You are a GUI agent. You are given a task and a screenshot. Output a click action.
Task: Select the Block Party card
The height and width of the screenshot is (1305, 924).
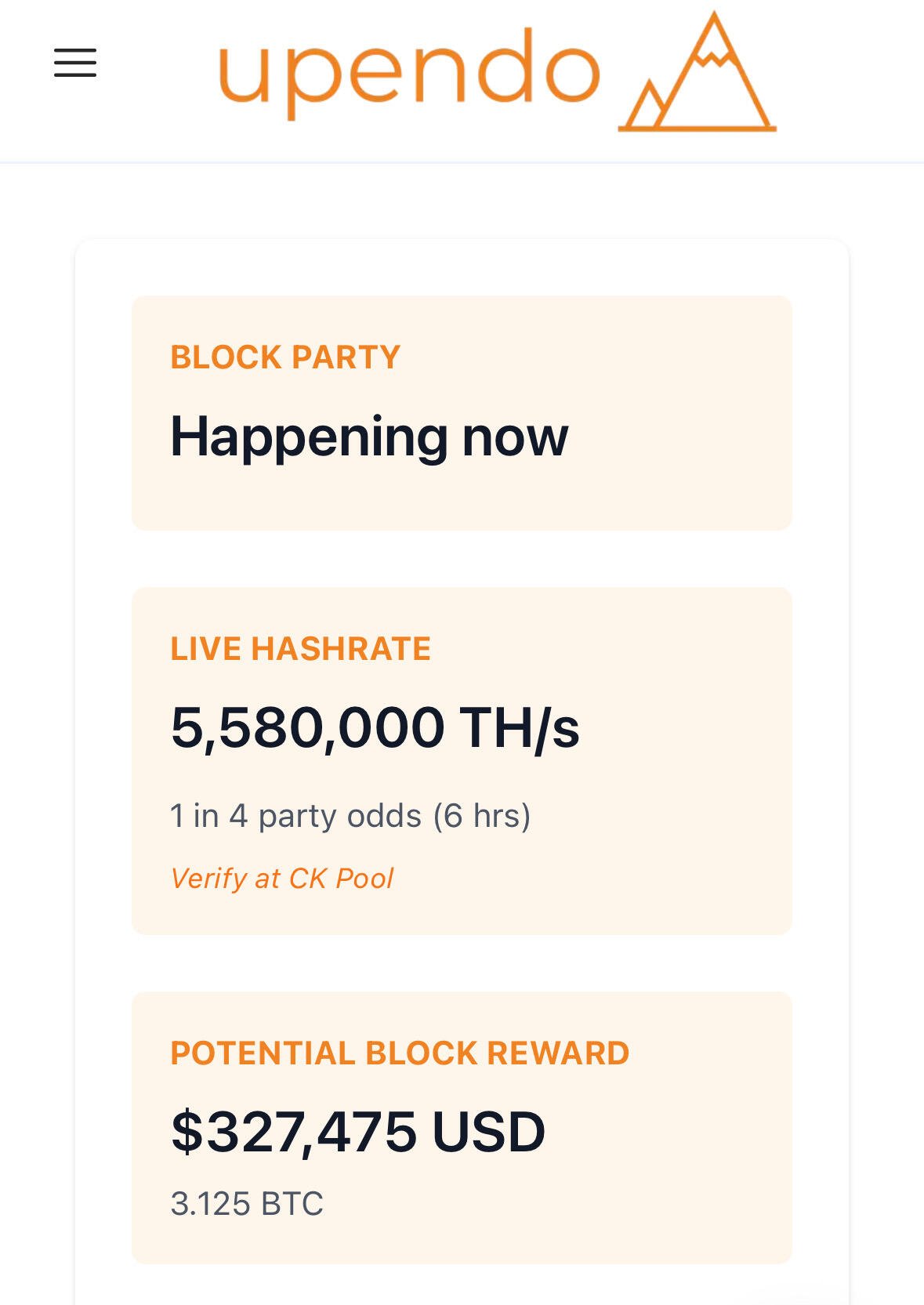pyautogui.click(x=462, y=413)
